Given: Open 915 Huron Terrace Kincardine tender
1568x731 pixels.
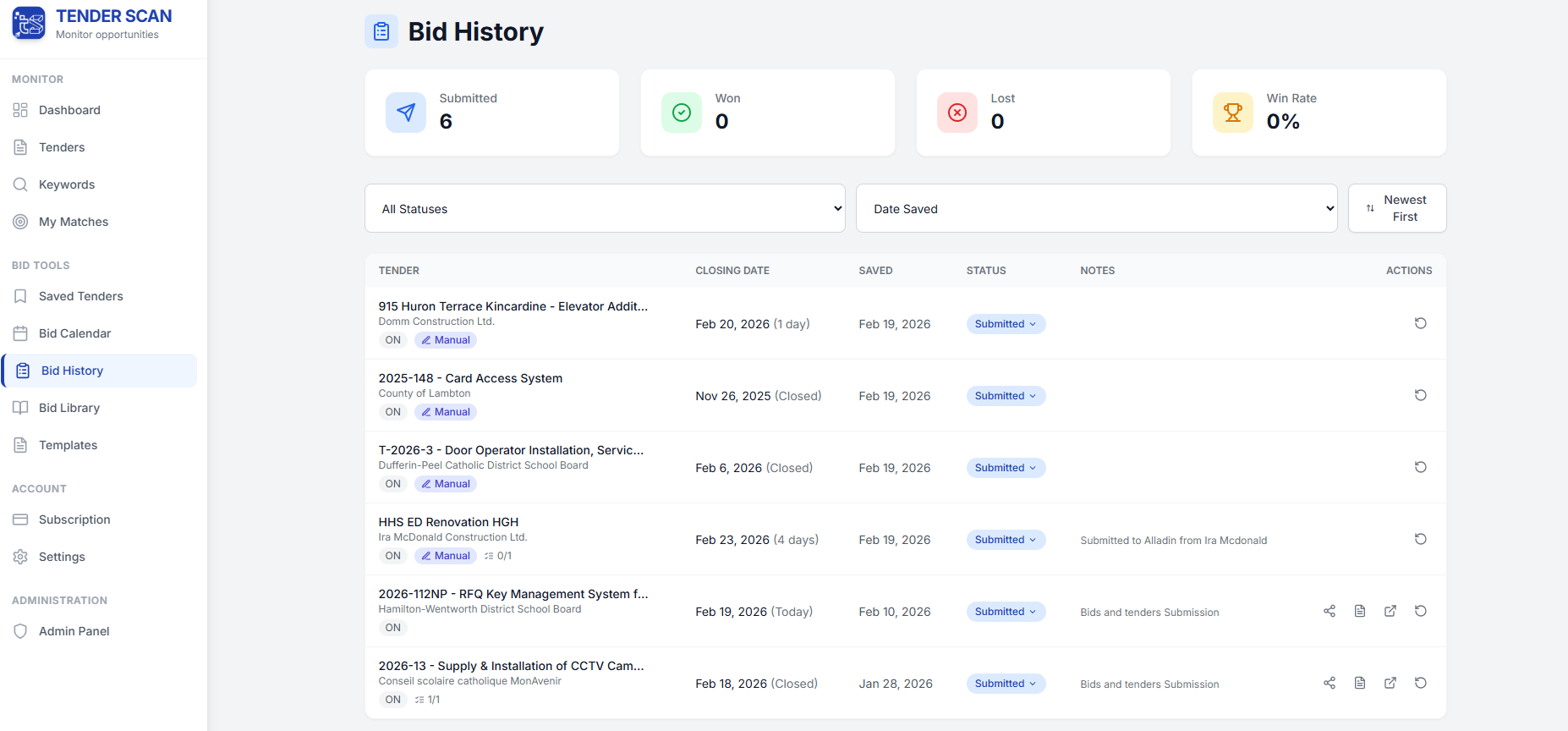Looking at the screenshot, I should (513, 306).
